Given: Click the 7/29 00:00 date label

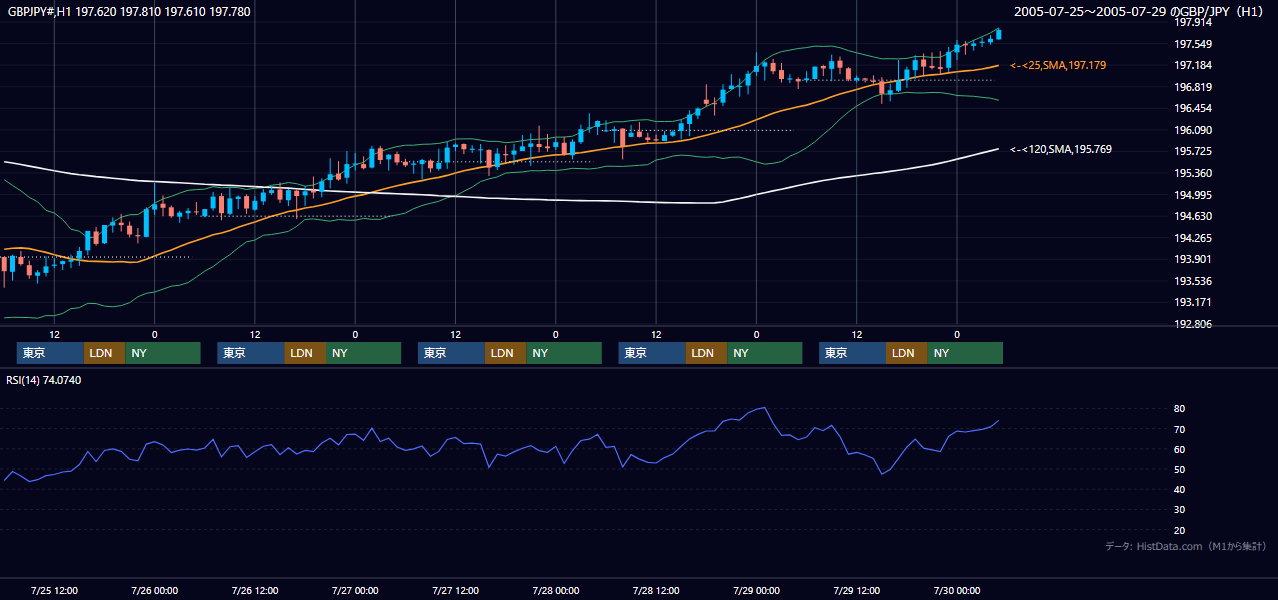Looking at the screenshot, I should click(756, 590).
